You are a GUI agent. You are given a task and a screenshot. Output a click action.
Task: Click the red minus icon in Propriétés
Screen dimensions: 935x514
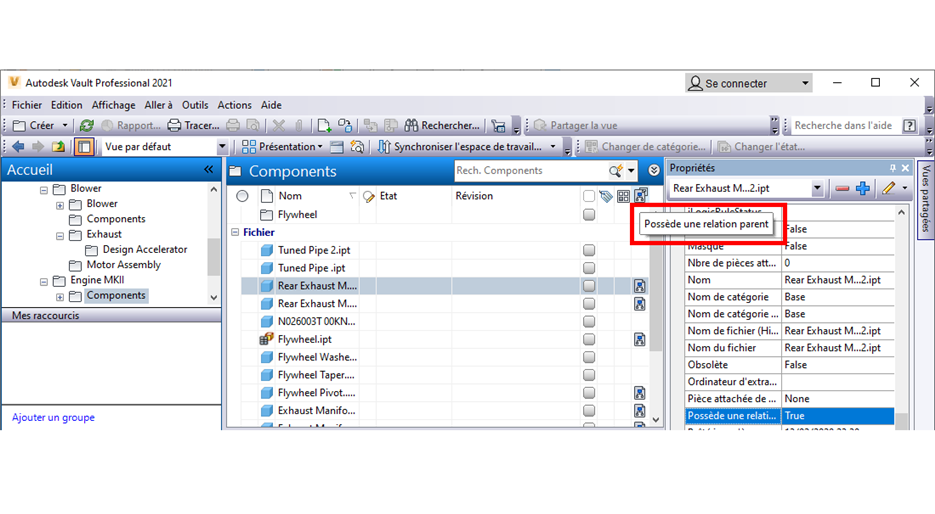tap(842, 188)
